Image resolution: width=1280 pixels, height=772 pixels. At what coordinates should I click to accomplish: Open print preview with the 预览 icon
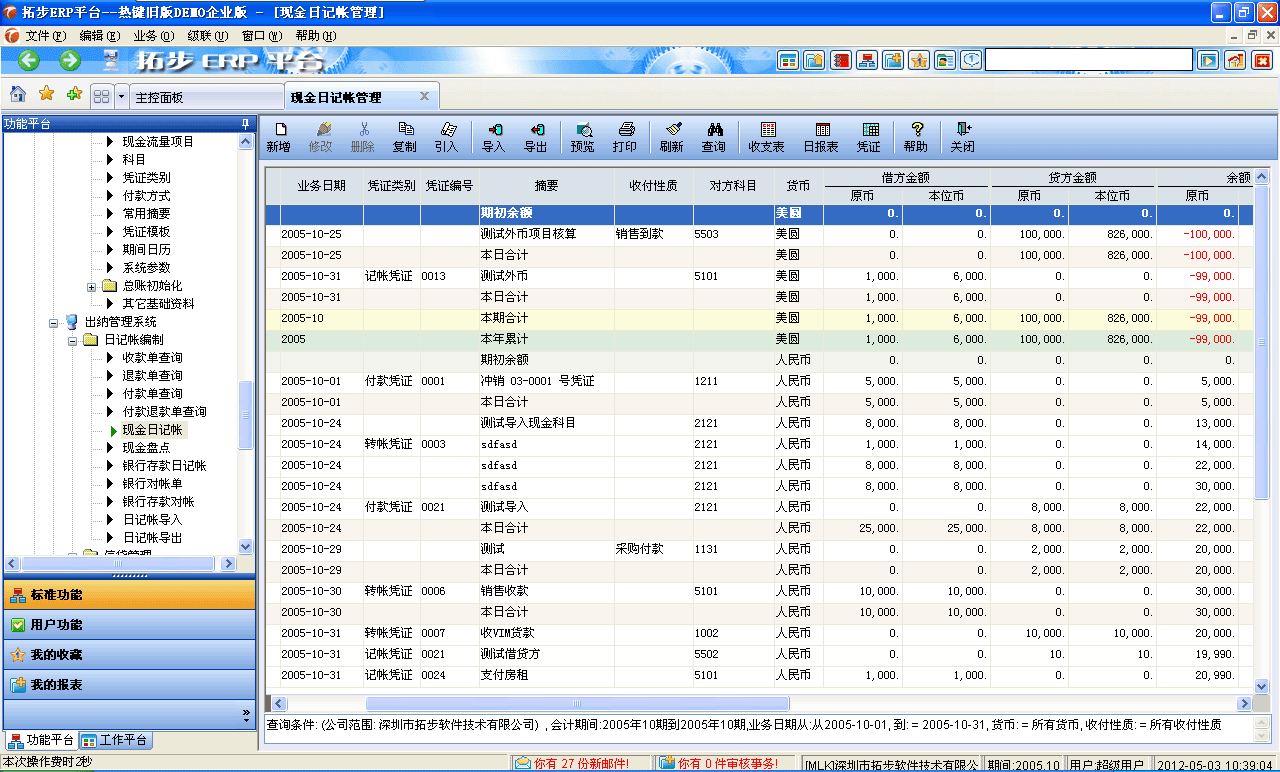pyautogui.click(x=583, y=137)
